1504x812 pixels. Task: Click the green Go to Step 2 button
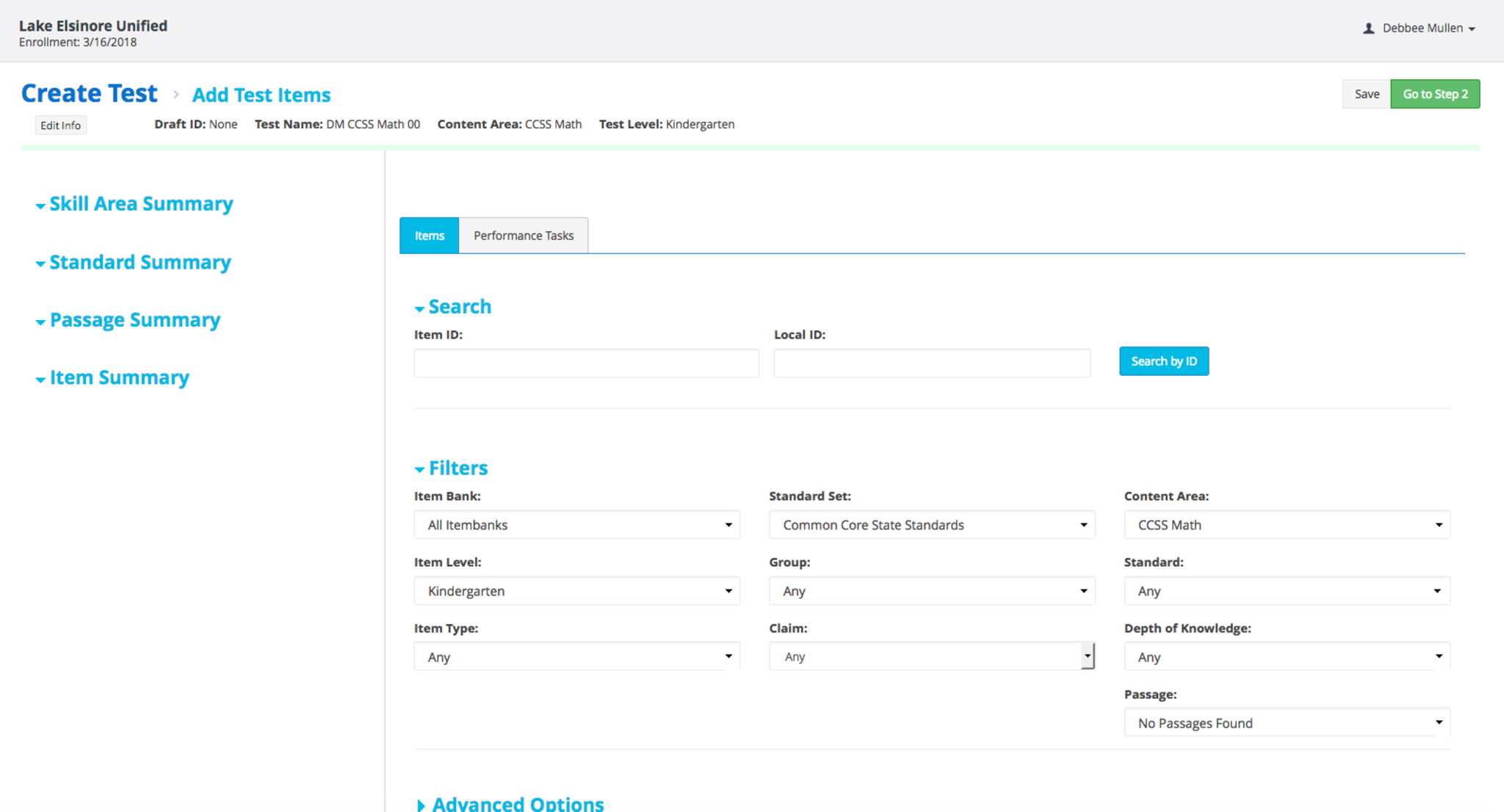(1434, 94)
